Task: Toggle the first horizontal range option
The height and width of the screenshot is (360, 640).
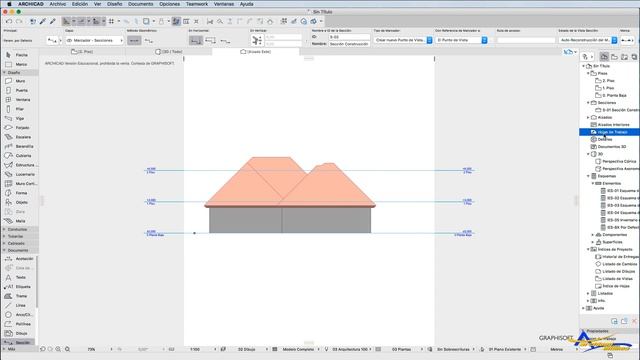Action: click(x=196, y=40)
